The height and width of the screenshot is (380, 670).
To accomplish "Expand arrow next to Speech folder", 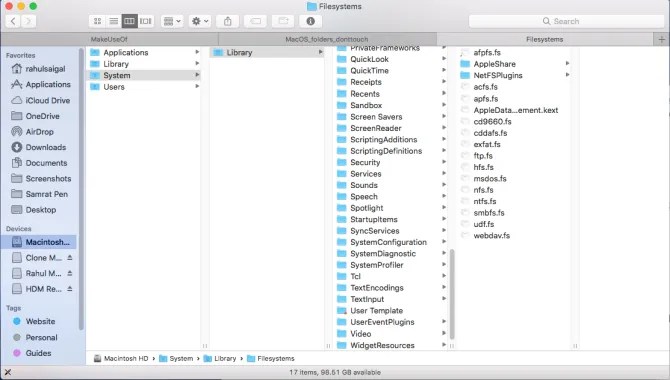I will point(444,197).
